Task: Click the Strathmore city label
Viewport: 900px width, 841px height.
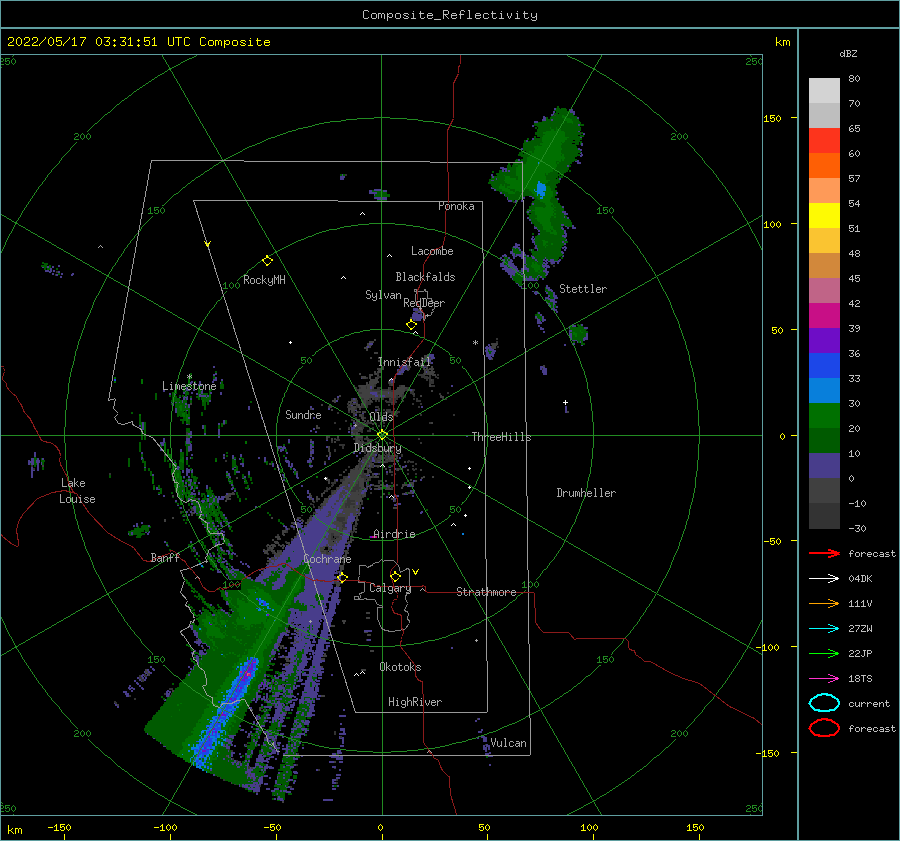Action: (486, 592)
